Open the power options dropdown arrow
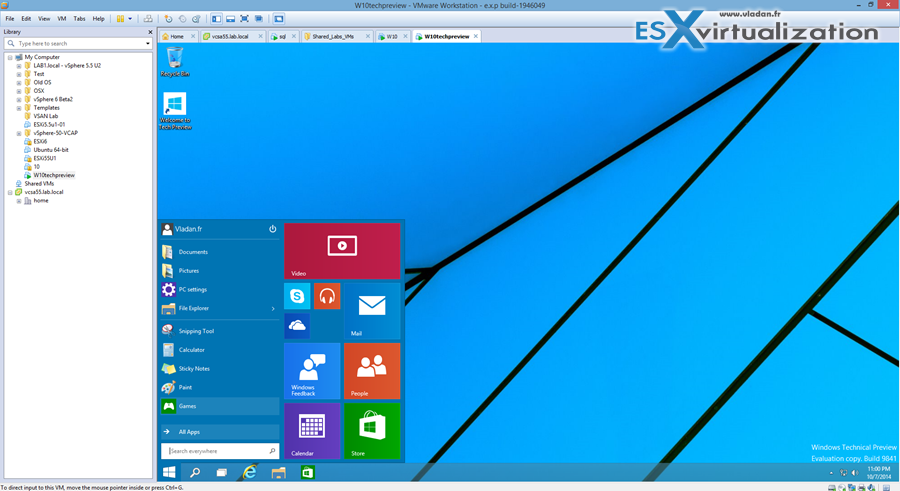Viewport: 900px width, 491px height. pos(130,18)
